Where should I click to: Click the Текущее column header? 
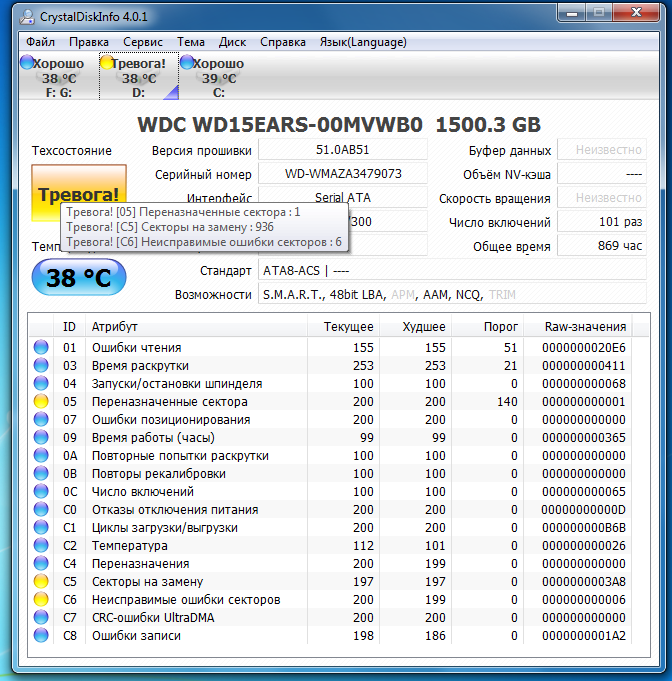point(344,327)
